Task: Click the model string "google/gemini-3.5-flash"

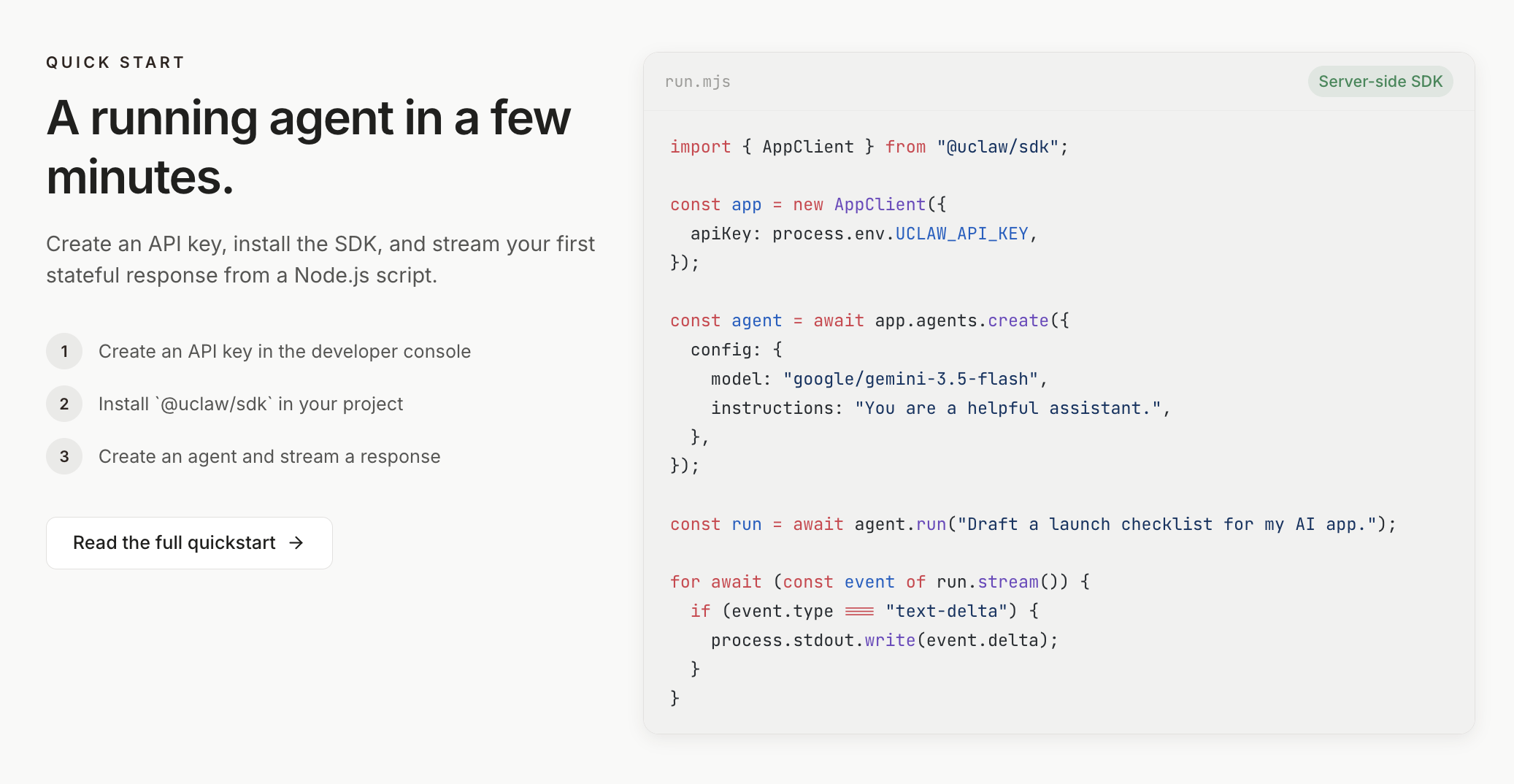Action: coord(910,380)
